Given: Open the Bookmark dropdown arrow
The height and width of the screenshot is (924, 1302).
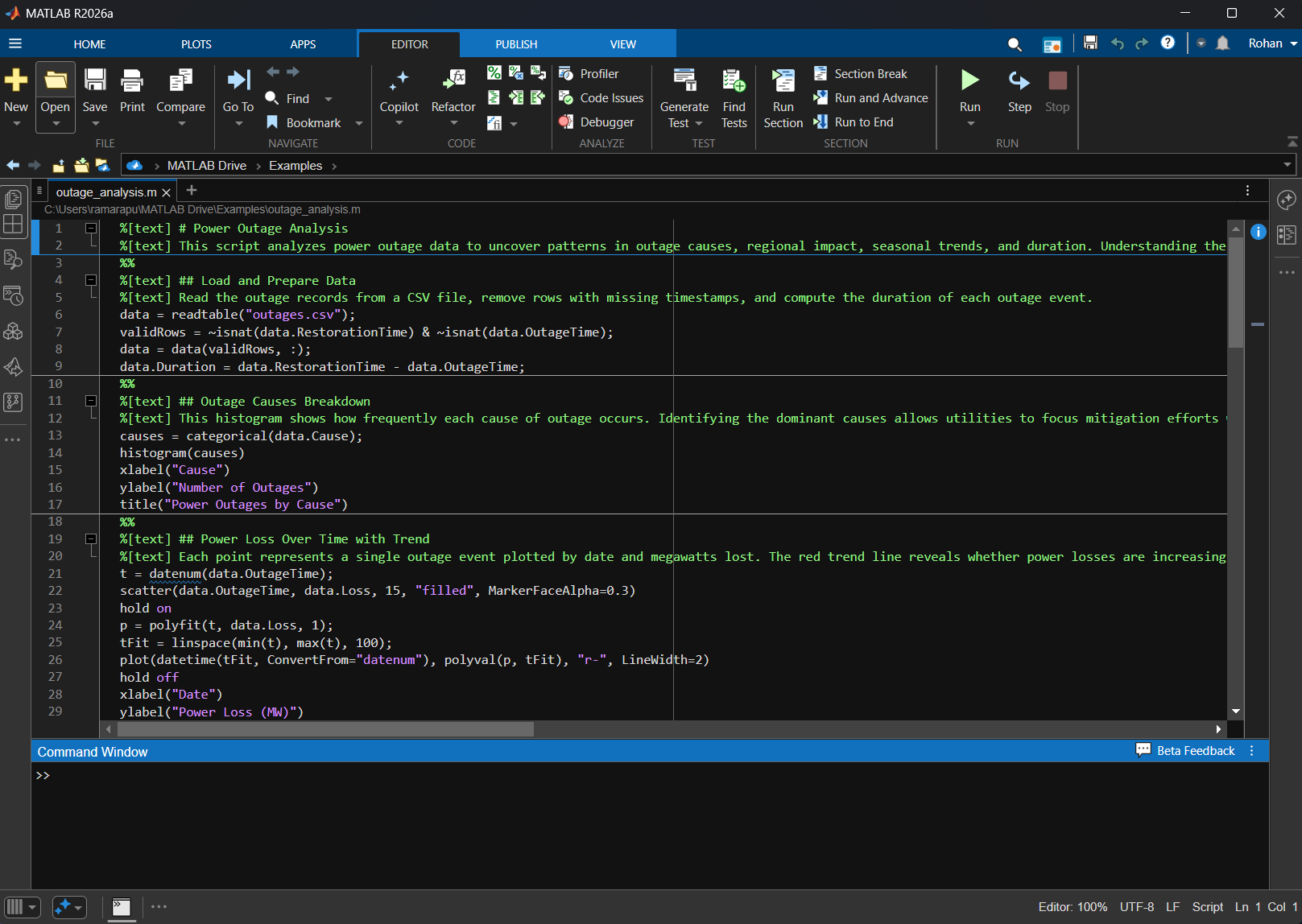Looking at the screenshot, I should (359, 123).
